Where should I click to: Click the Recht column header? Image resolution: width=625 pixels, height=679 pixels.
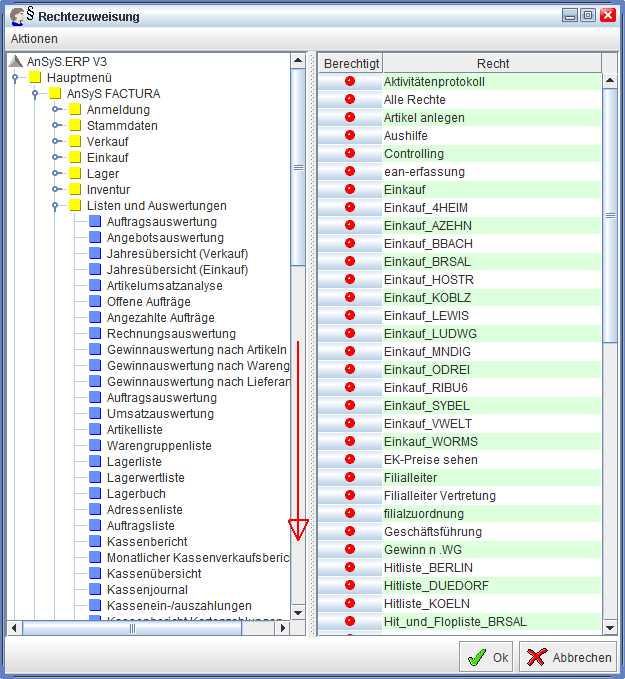[492, 64]
